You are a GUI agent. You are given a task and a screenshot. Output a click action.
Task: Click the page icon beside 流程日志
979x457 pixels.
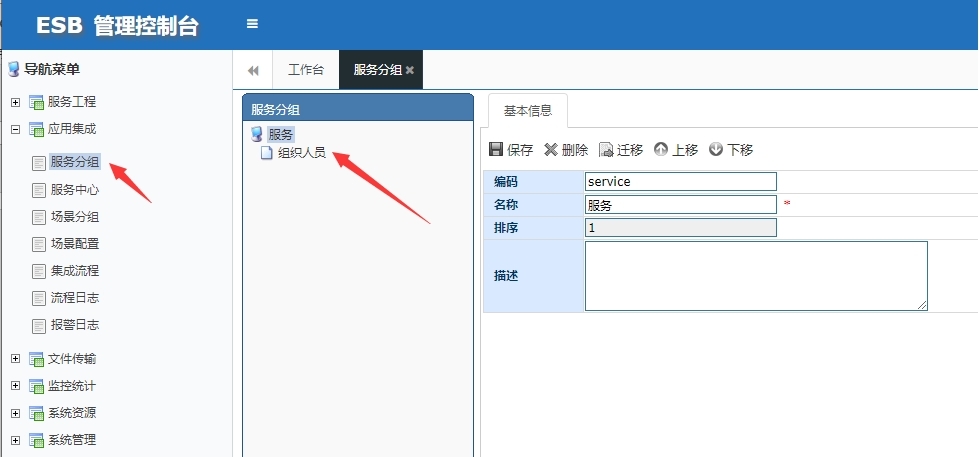point(39,298)
